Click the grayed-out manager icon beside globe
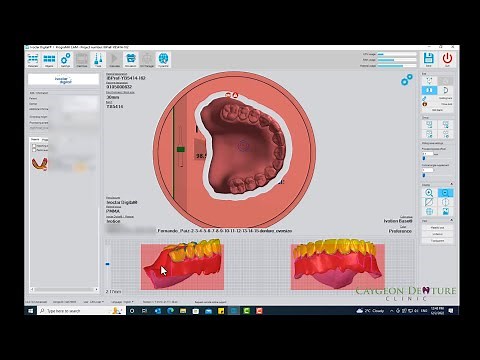Screen dimensions: 480x360 [x=147, y=59]
